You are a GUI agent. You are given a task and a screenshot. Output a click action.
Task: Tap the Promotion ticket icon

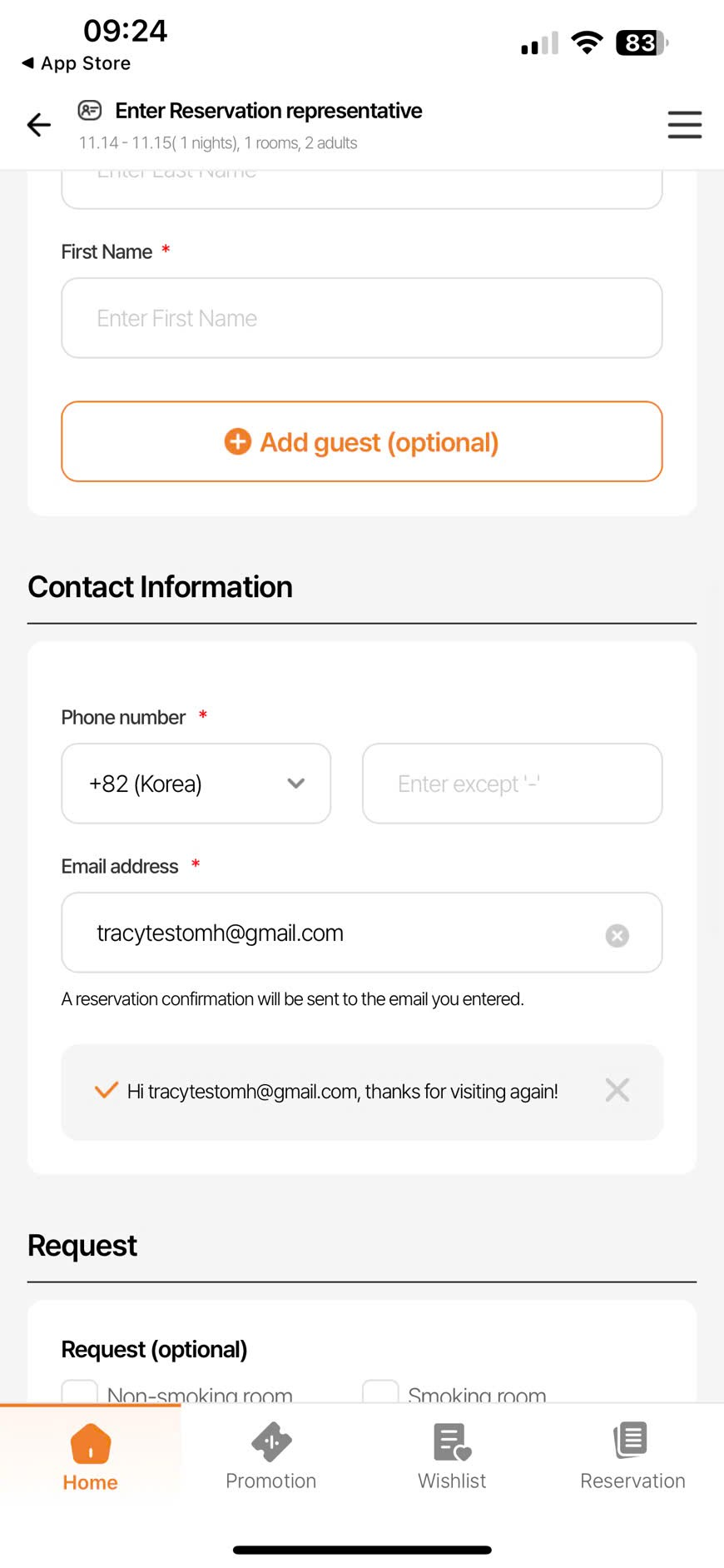click(271, 1442)
